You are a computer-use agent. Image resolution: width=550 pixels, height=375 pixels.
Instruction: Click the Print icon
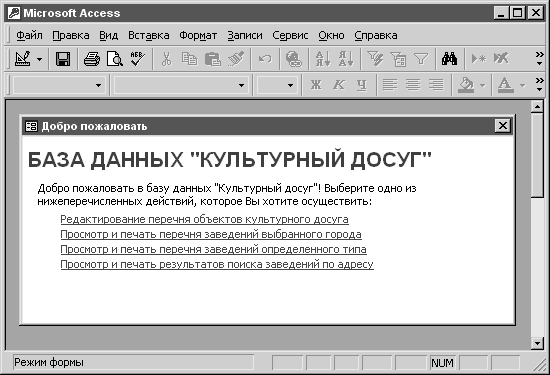92,59
